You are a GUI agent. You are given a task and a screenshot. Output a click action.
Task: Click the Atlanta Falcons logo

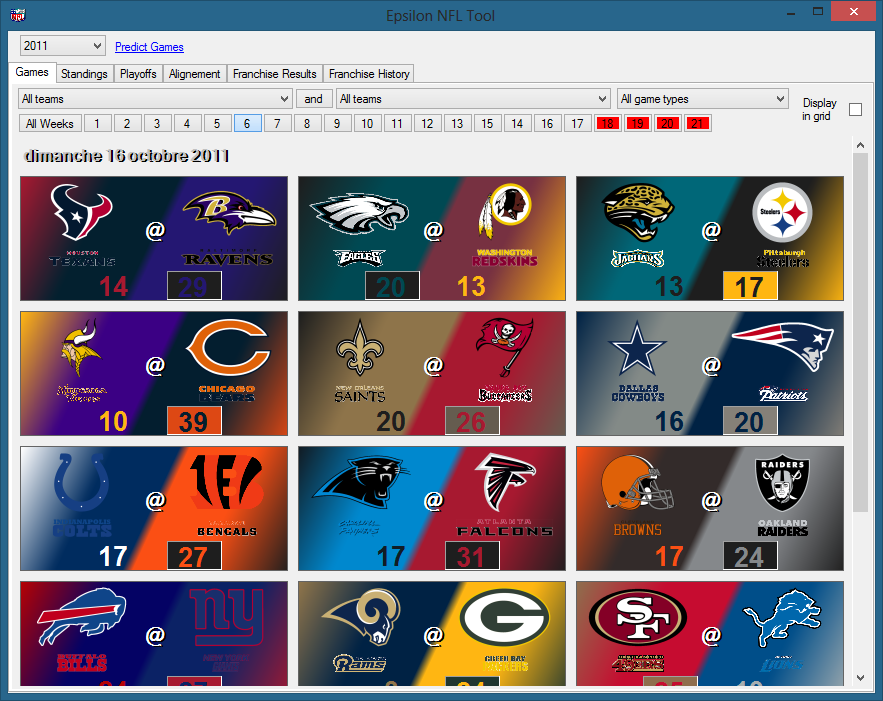tap(505, 482)
